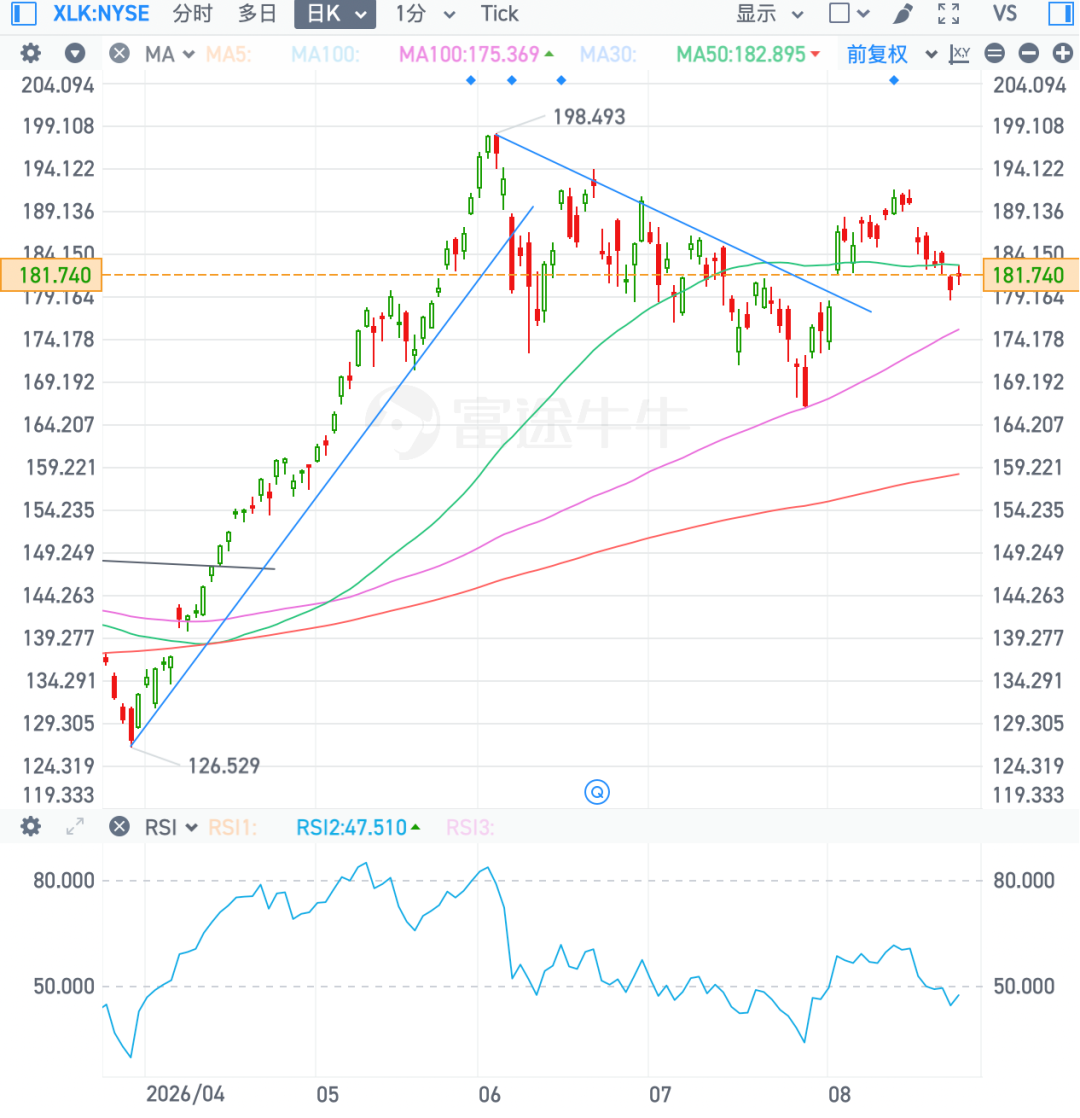Remove the RSI indicator

click(120, 827)
